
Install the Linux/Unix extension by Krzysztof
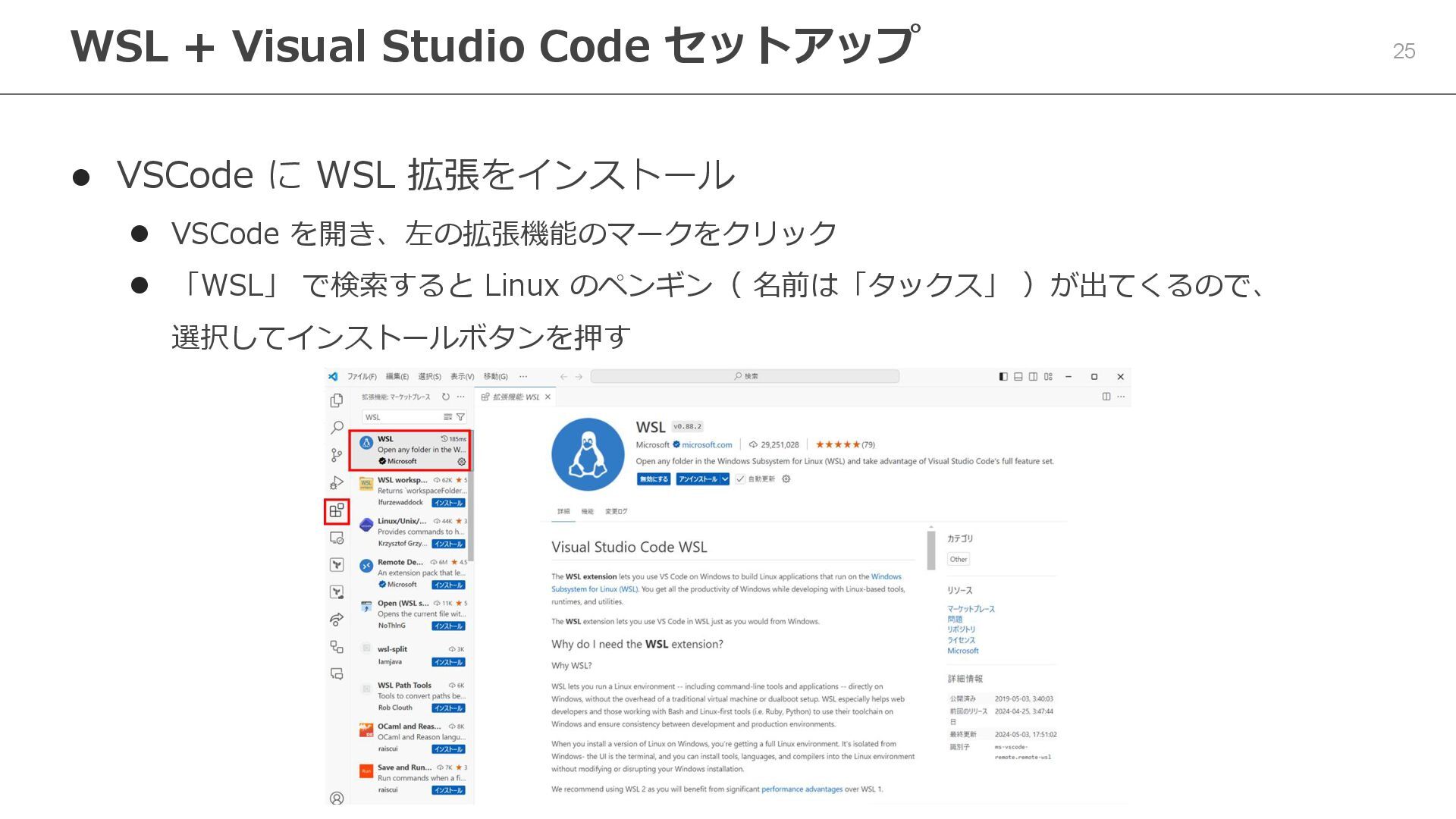(448, 544)
